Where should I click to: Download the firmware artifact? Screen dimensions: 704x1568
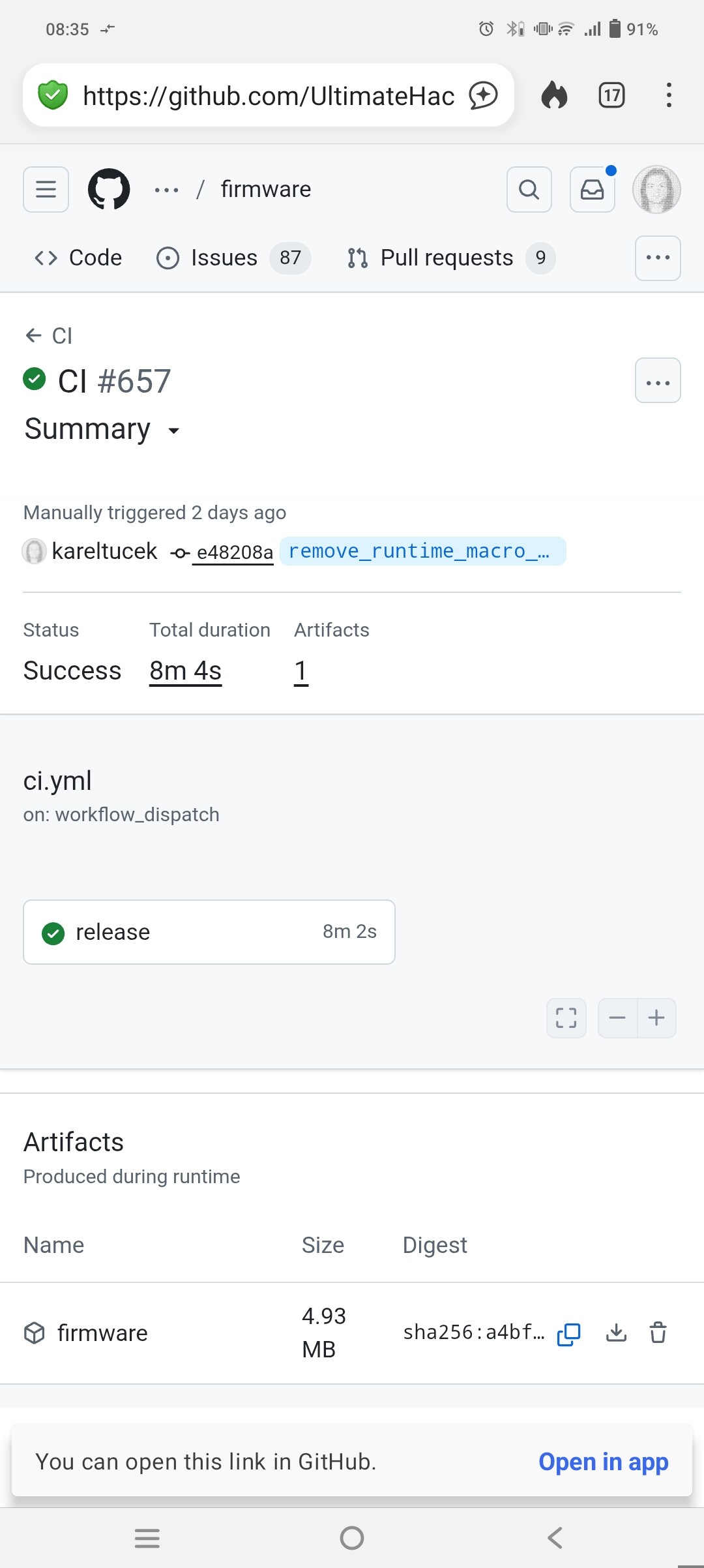click(616, 1333)
